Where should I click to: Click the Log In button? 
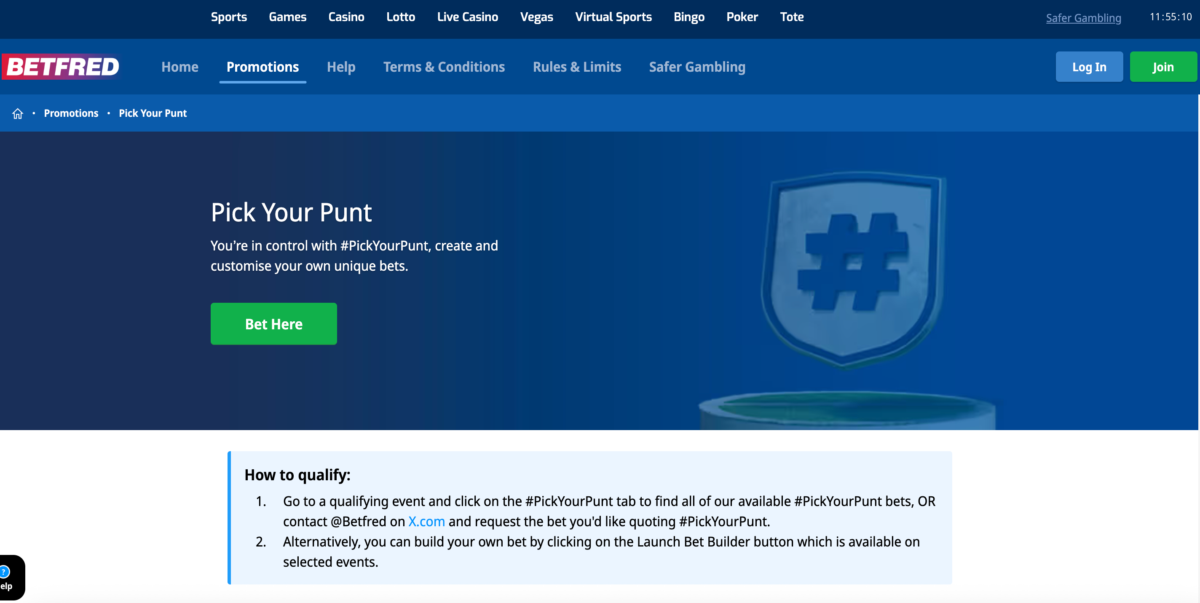[1089, 67]
